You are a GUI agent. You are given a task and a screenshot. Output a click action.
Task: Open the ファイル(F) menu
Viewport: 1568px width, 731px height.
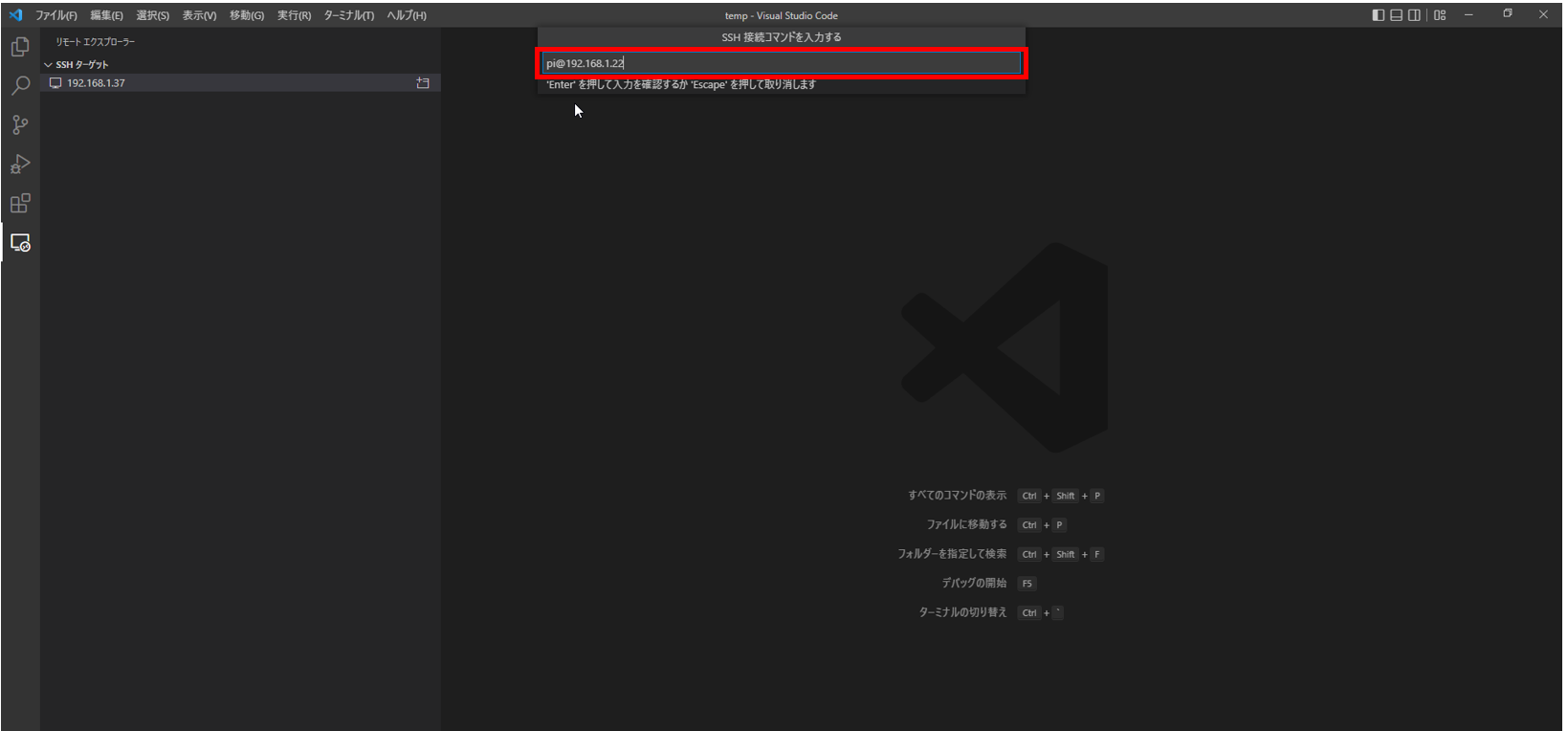tap(56, 15)
